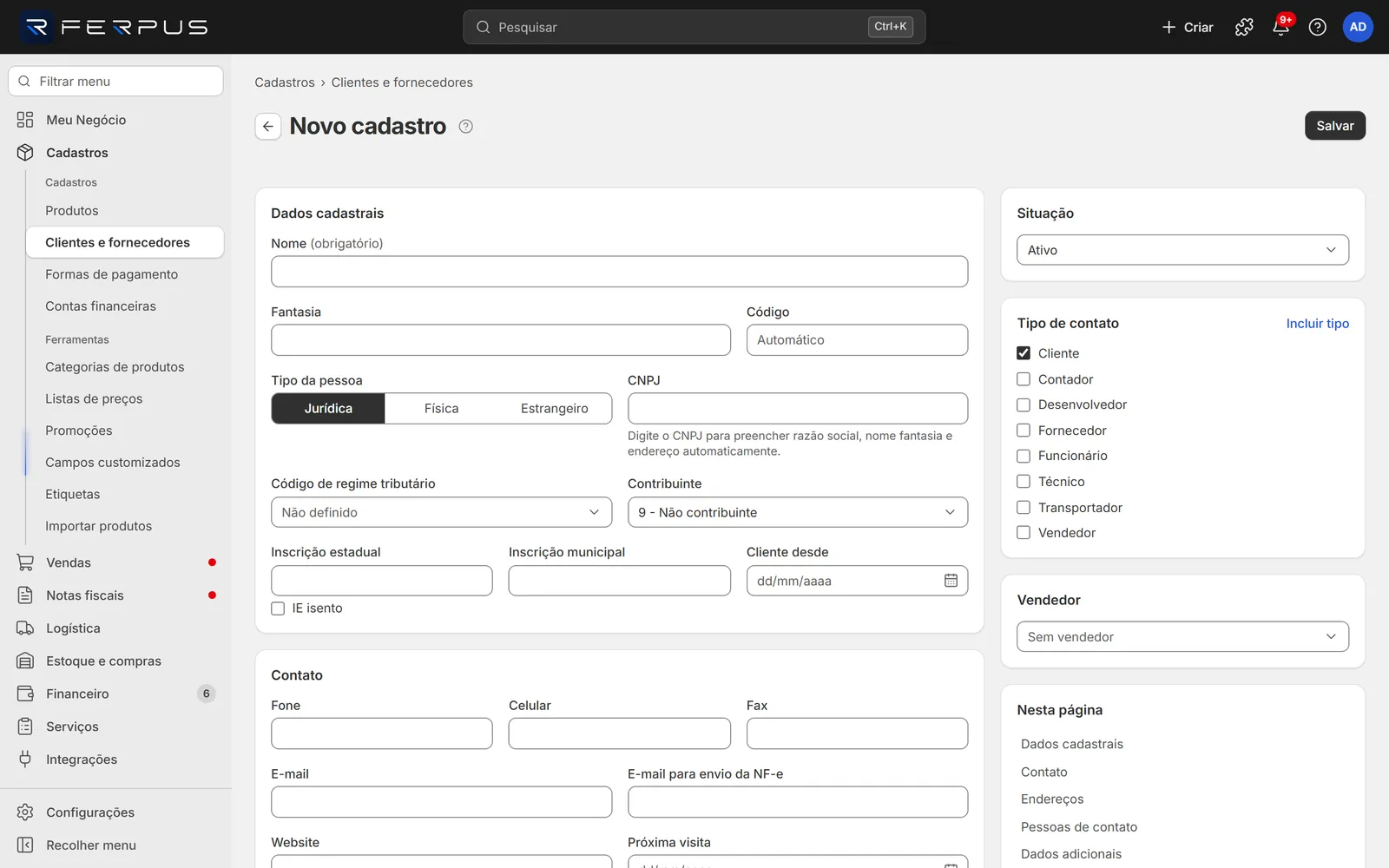The image size is (1389, 868).
Task: Open the Situação dropdown showing Ativo
Action: point(1182,250)
